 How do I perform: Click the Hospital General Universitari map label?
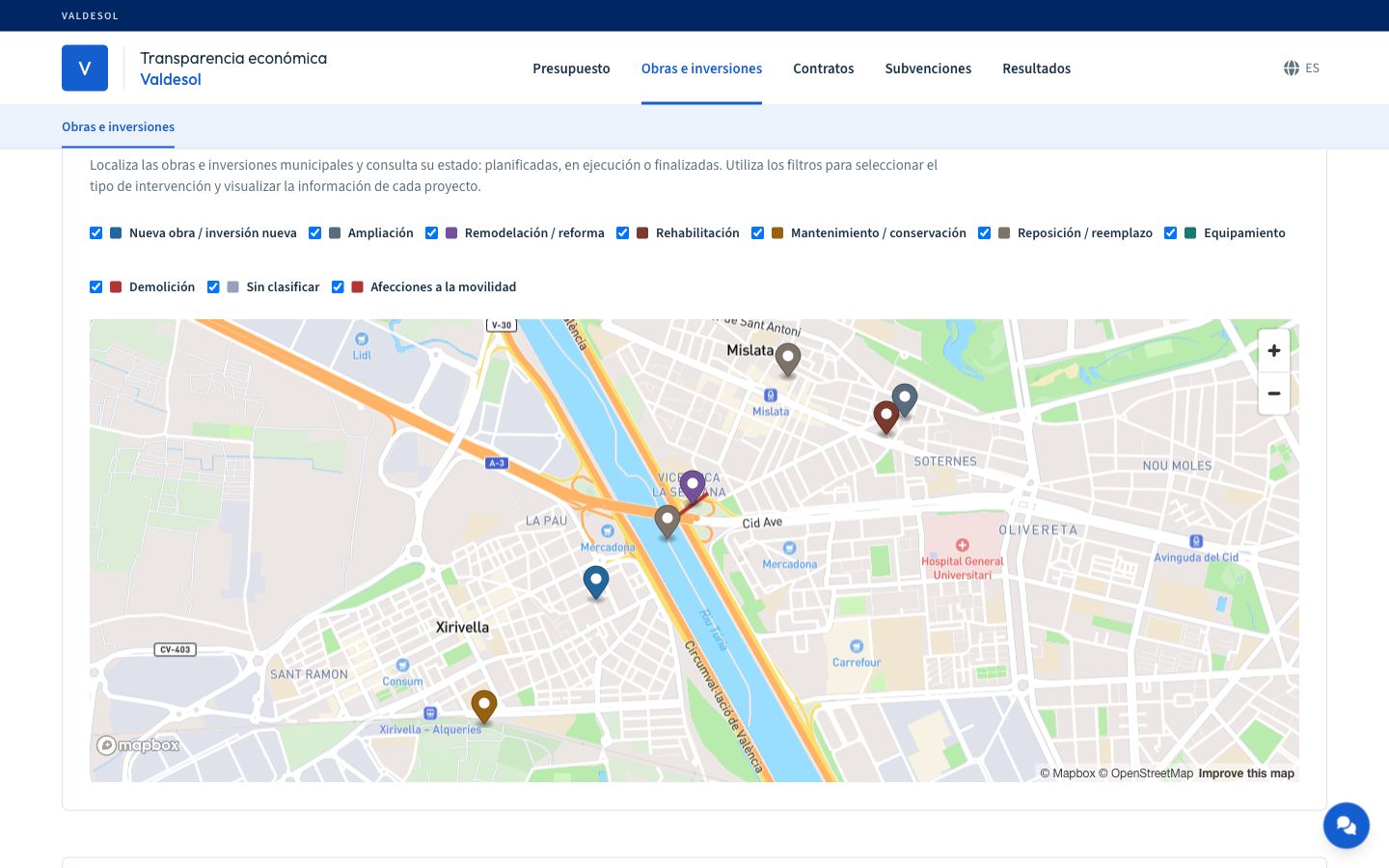pos(963,568)
